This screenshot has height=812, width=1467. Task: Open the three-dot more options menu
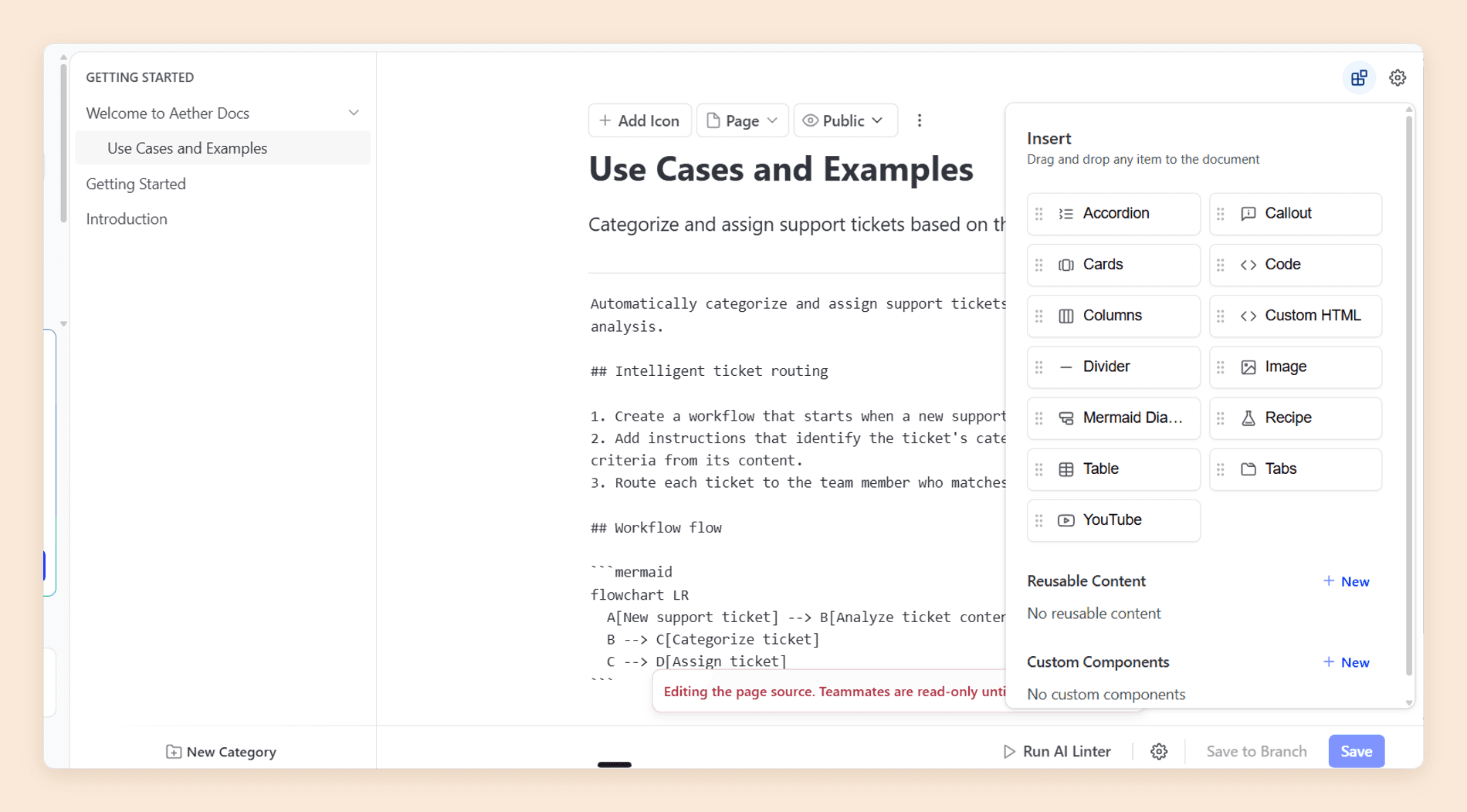coord(919,120)
